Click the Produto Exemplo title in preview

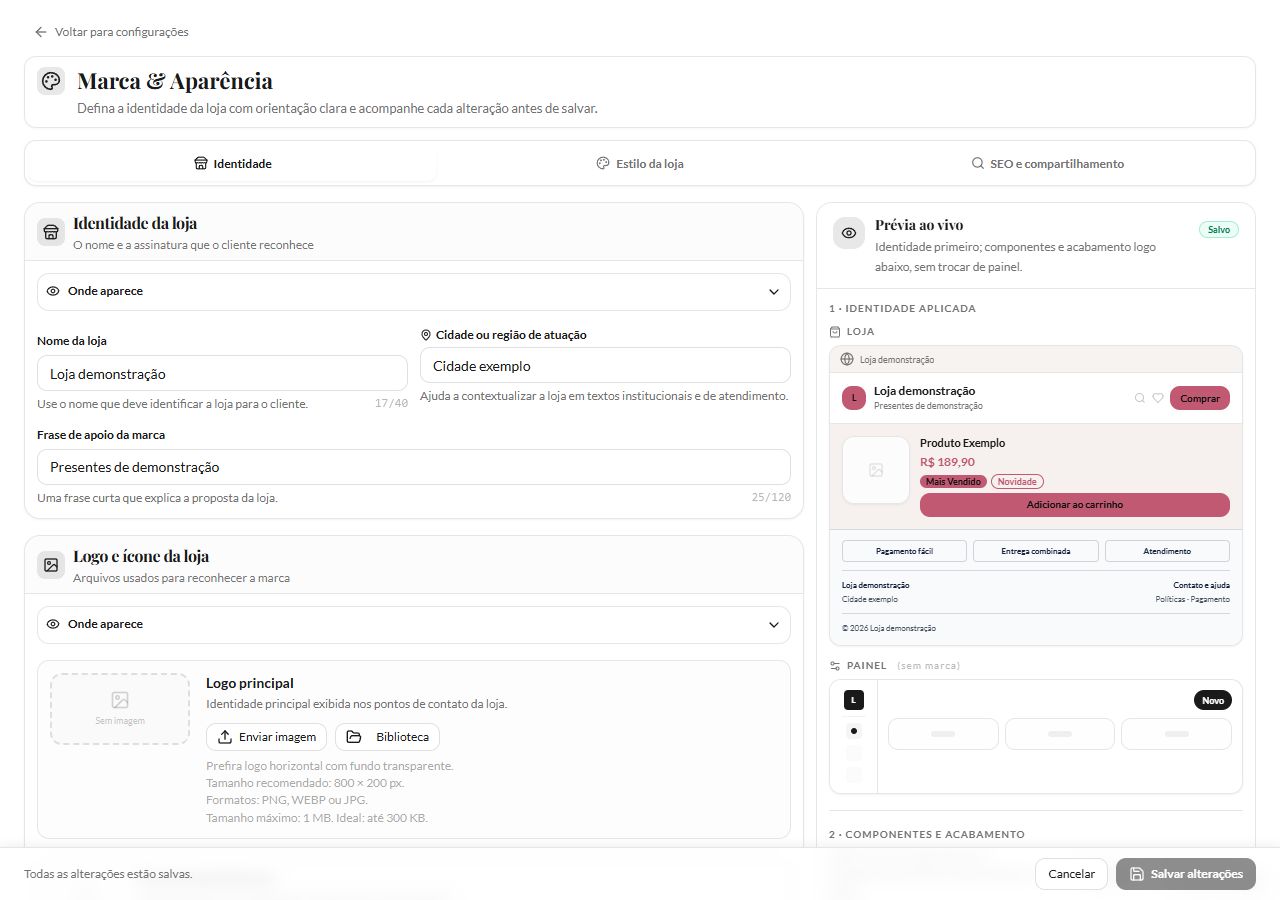tap(963, 443)
